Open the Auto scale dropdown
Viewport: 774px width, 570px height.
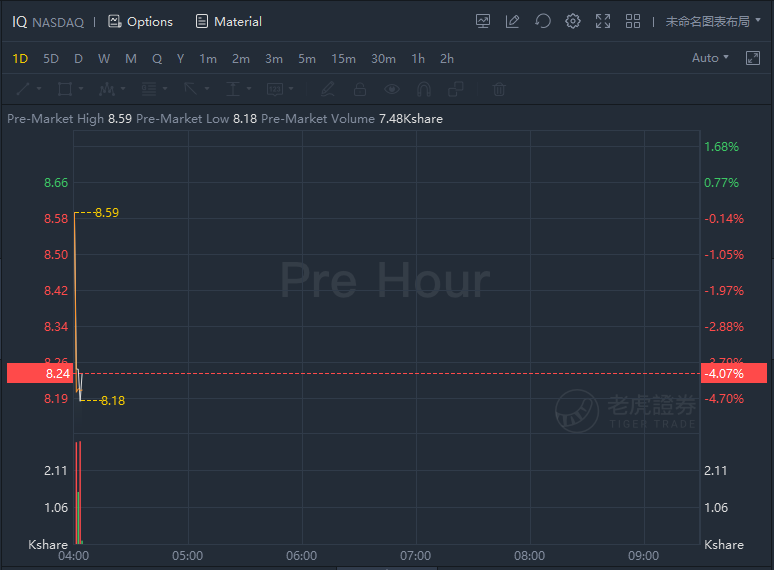(x=710, y=58)
